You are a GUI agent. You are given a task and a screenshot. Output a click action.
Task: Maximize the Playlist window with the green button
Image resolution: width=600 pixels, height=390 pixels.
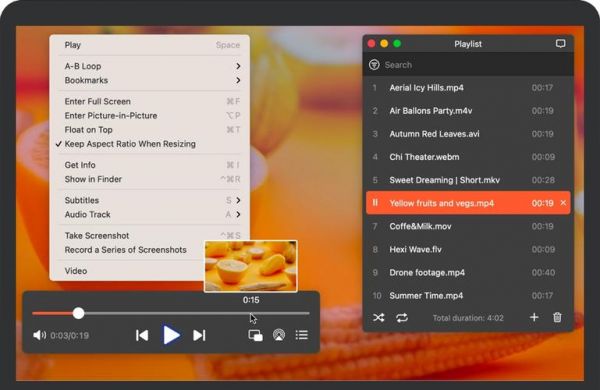point(397,44)
